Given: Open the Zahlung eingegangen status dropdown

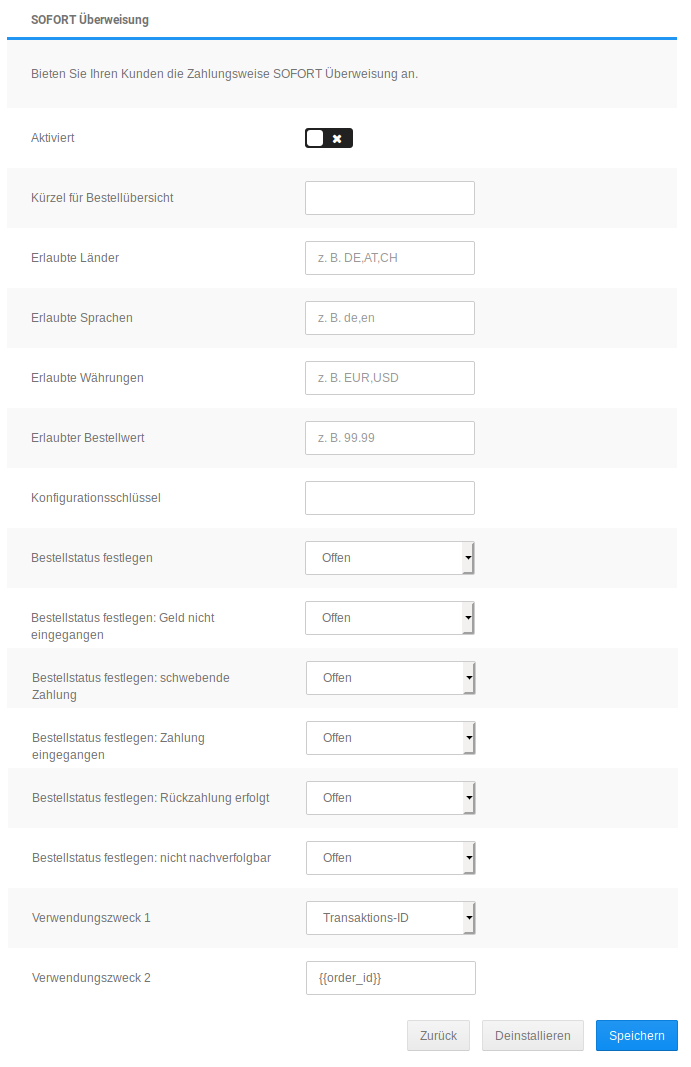Looking at the screenshot, I should pos(390,738).
